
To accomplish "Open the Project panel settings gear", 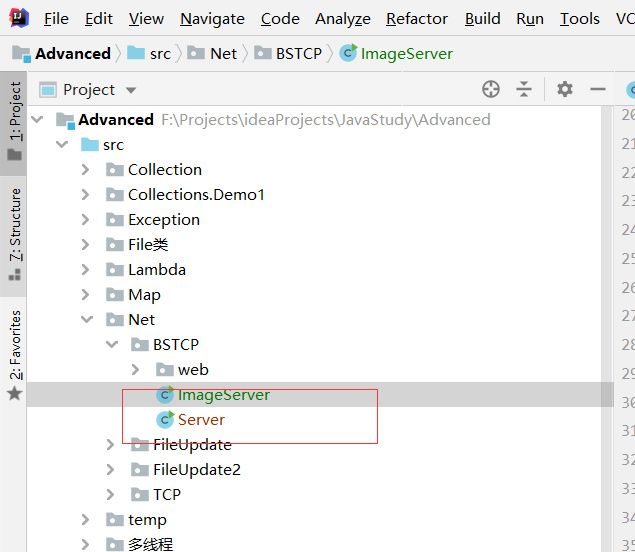I will [565, 89].
